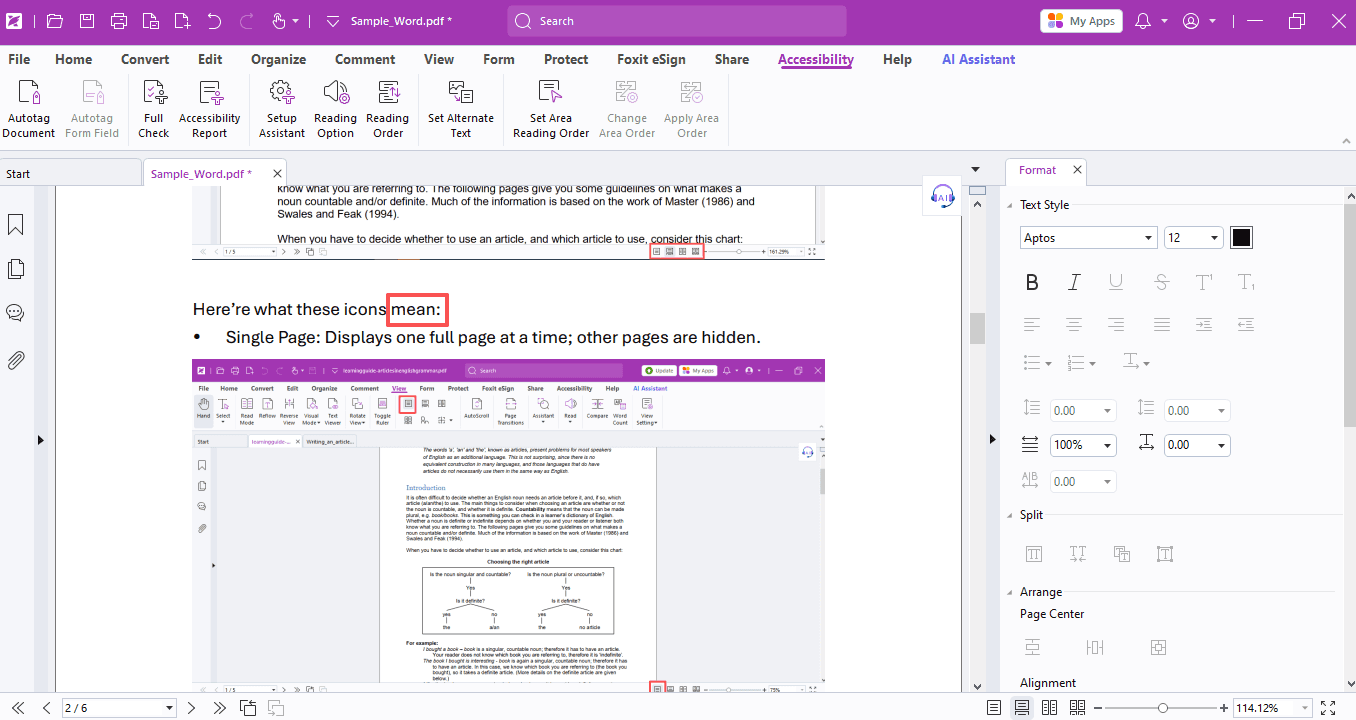Image resolution: width=1356 pixels, height=720 pixels.
Task: Open notifications bell
Action: (x=1144, y=21)
